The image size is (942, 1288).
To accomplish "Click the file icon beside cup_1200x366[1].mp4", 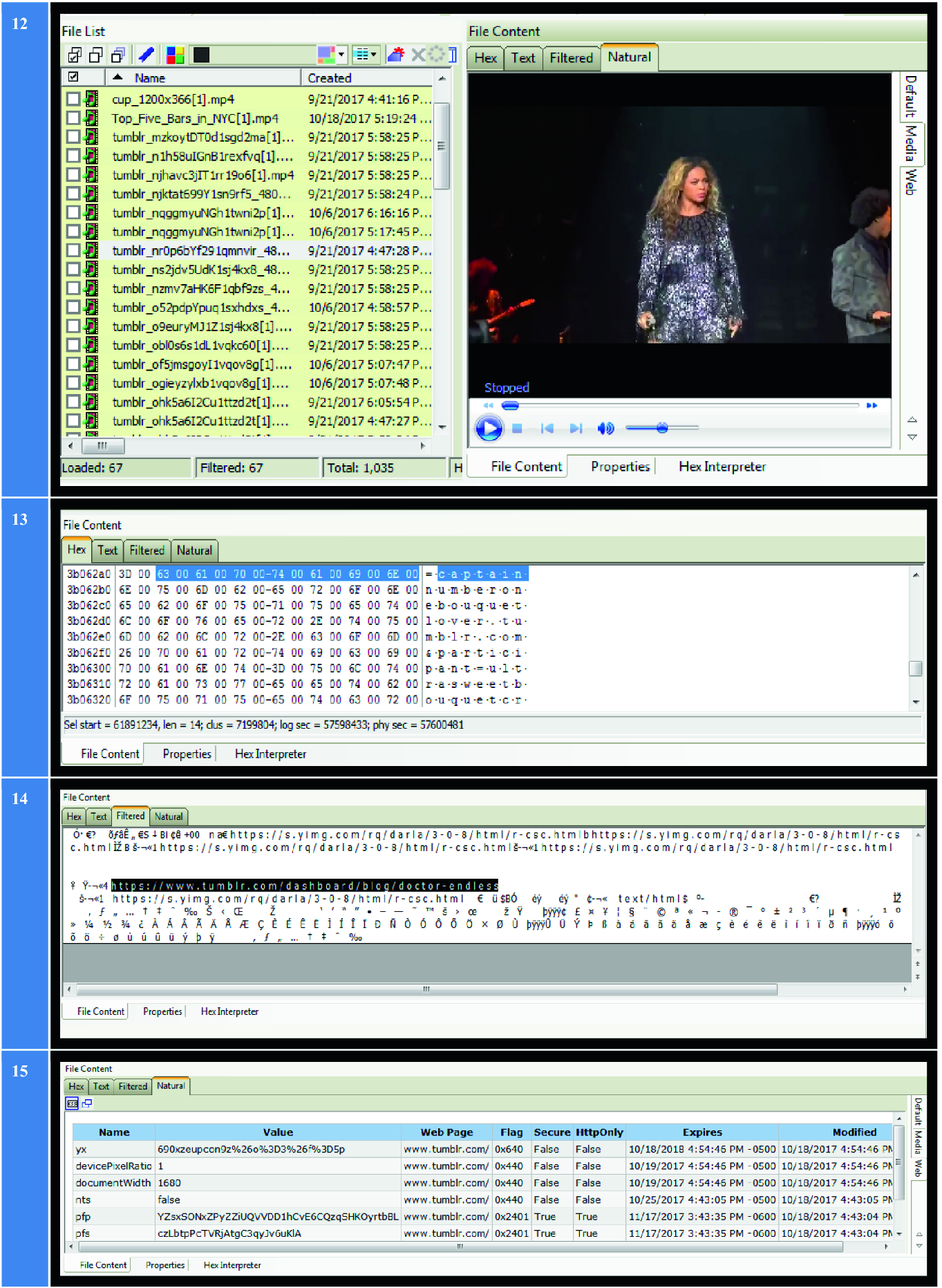I will 91,99.
